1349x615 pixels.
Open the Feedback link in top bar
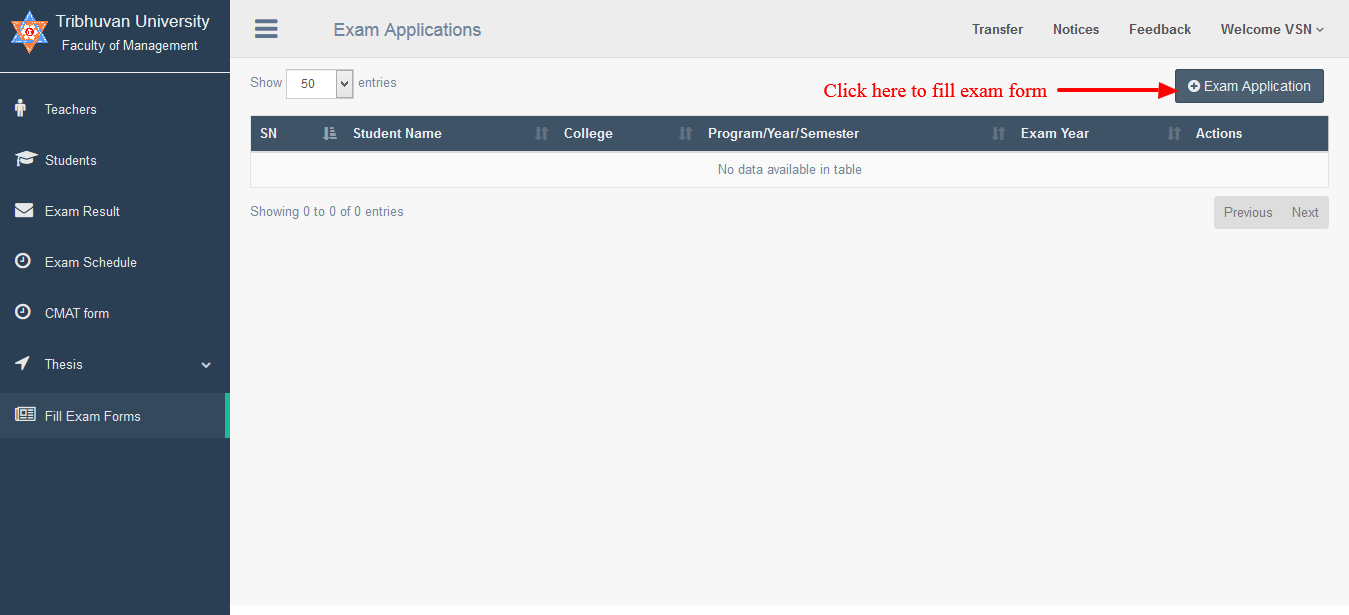pyautogui.click(x=1159, y=30)
